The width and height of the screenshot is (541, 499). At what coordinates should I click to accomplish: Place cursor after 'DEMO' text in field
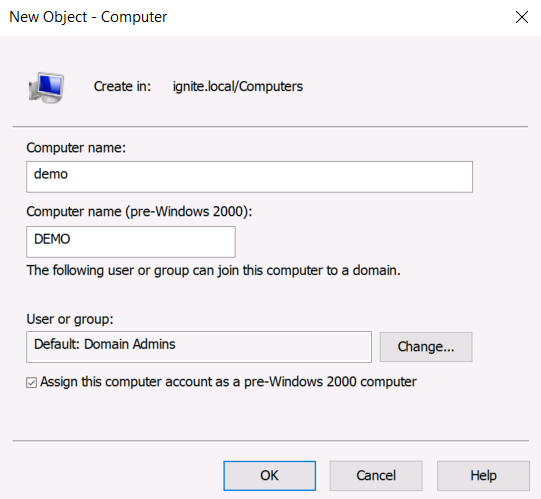(x=72, y=239)
